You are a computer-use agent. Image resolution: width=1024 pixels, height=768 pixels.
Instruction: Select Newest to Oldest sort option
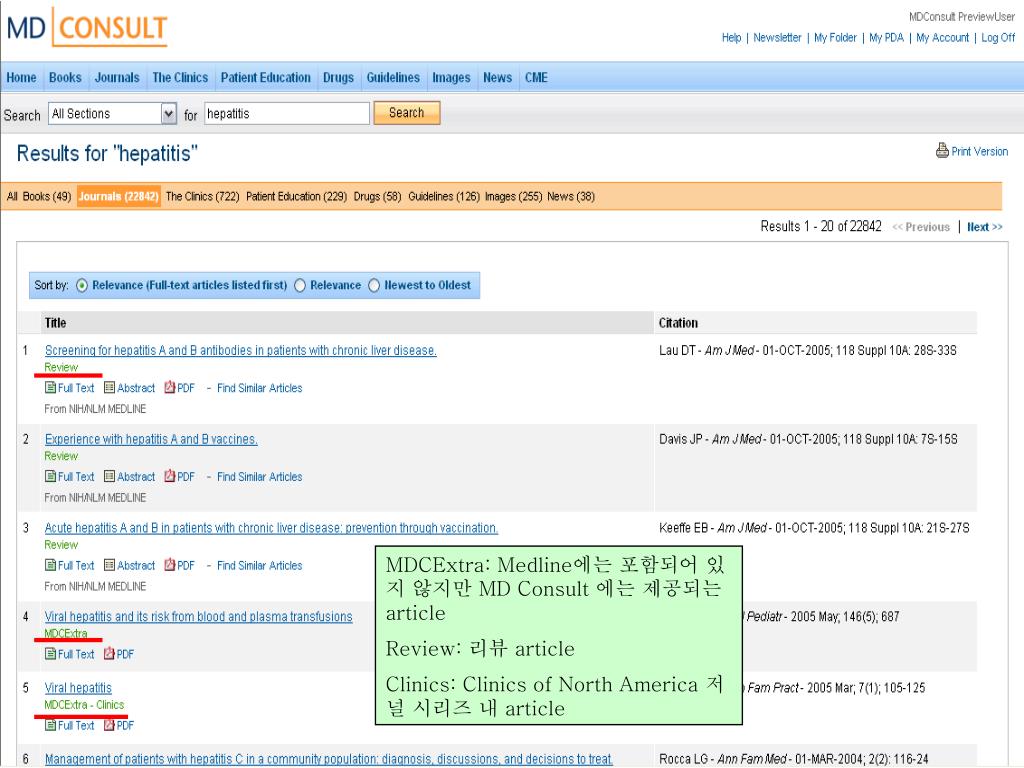click(374, 285)
